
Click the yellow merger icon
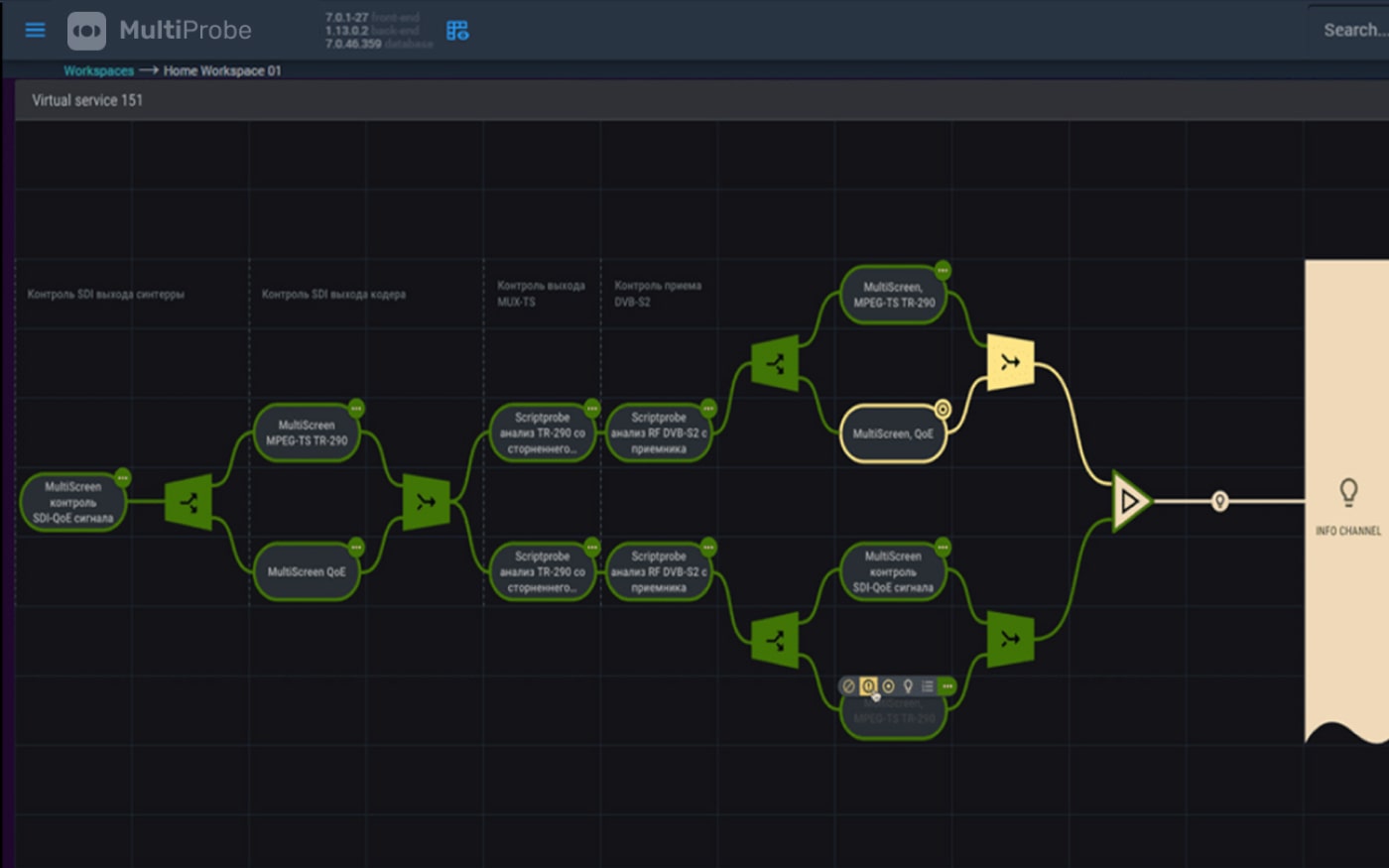[x=1011, y=363]
